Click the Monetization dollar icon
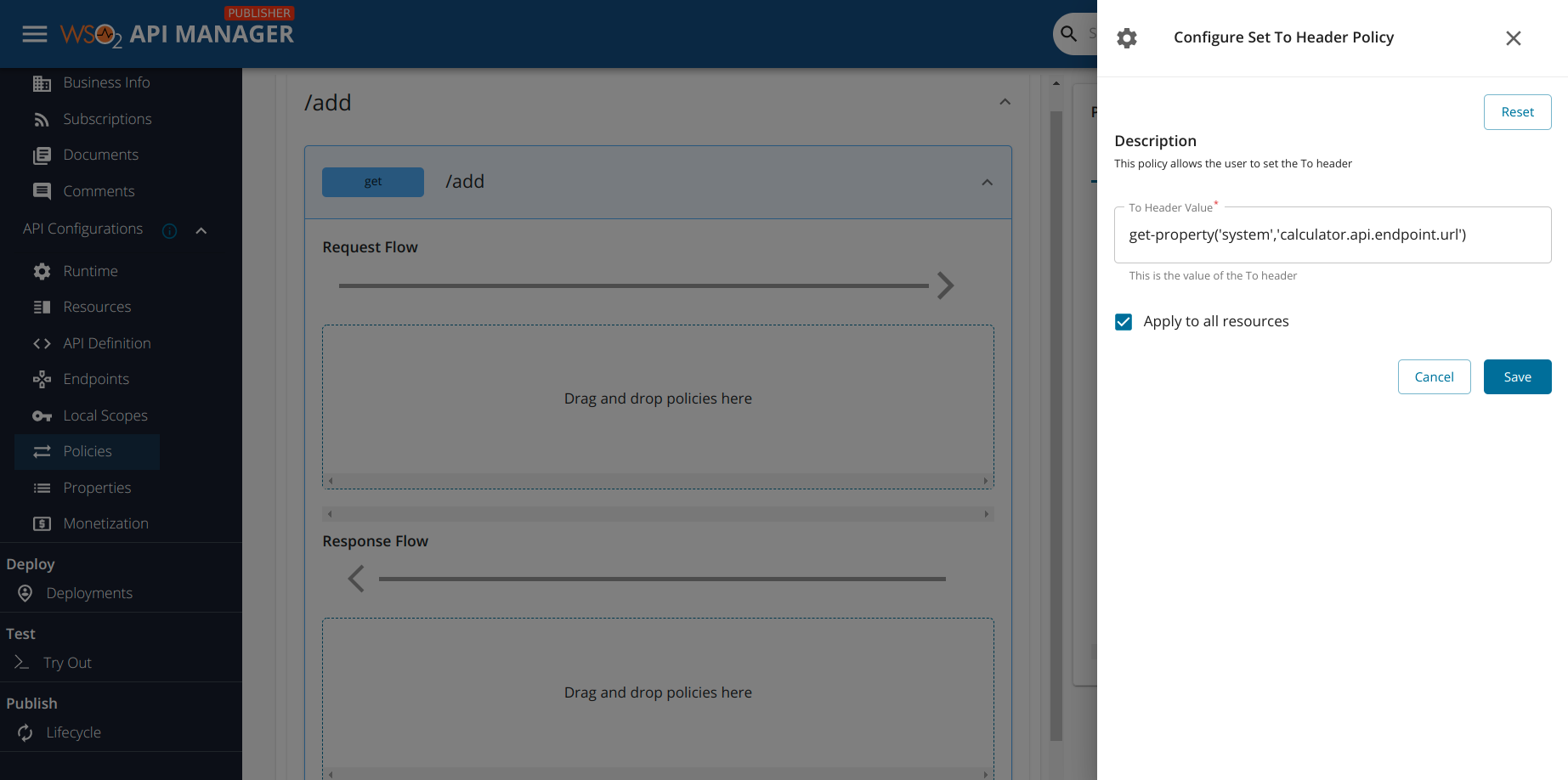 [42, 523]
